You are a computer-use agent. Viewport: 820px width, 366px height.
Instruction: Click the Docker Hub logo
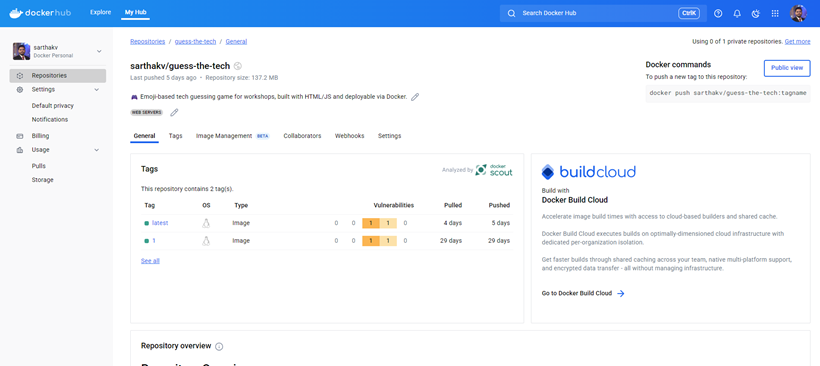(40, 13)
